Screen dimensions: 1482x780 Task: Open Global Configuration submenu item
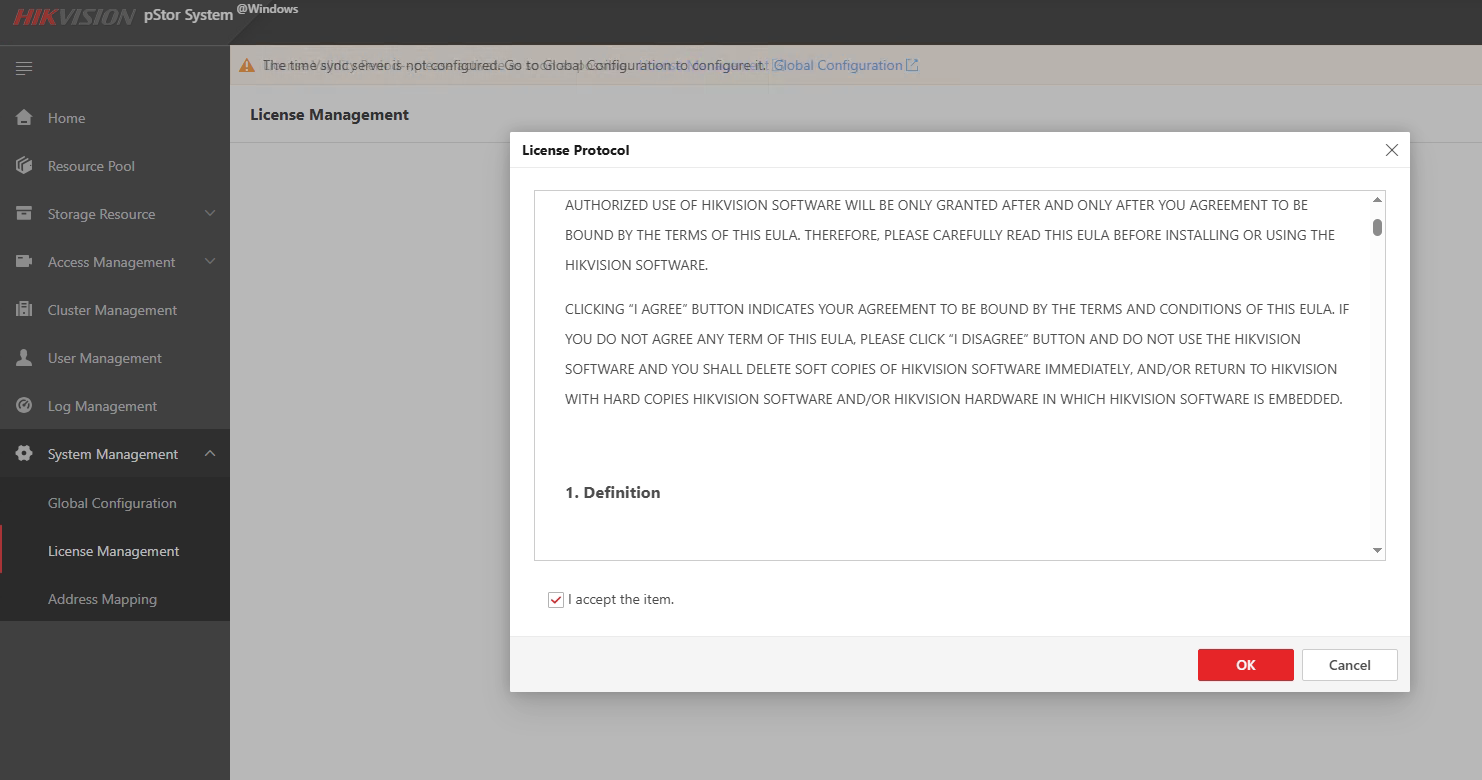point(112,503)
